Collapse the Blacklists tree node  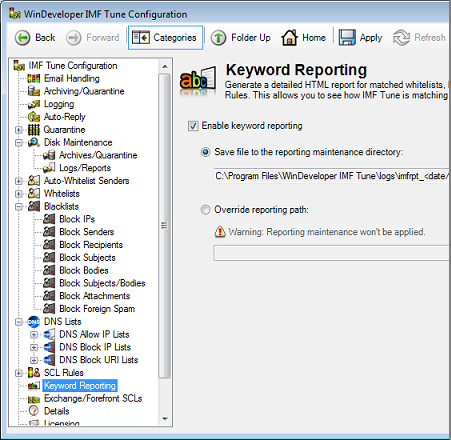[x=19, y=207]
